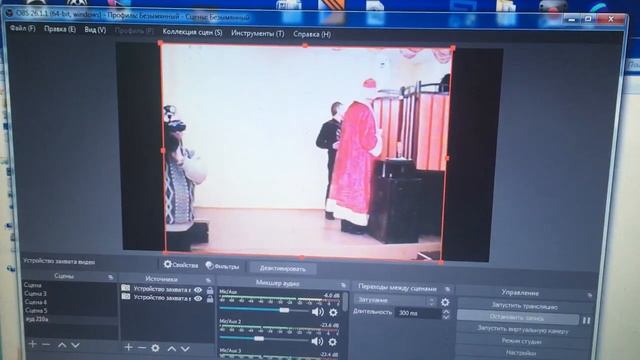
Task: Open the Коллекция сцен (S) menu
Action: [192, 32]
